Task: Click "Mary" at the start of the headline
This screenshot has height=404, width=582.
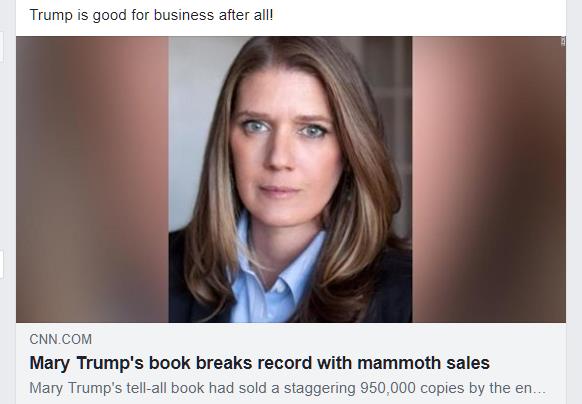Action: [x=49, y=363]
